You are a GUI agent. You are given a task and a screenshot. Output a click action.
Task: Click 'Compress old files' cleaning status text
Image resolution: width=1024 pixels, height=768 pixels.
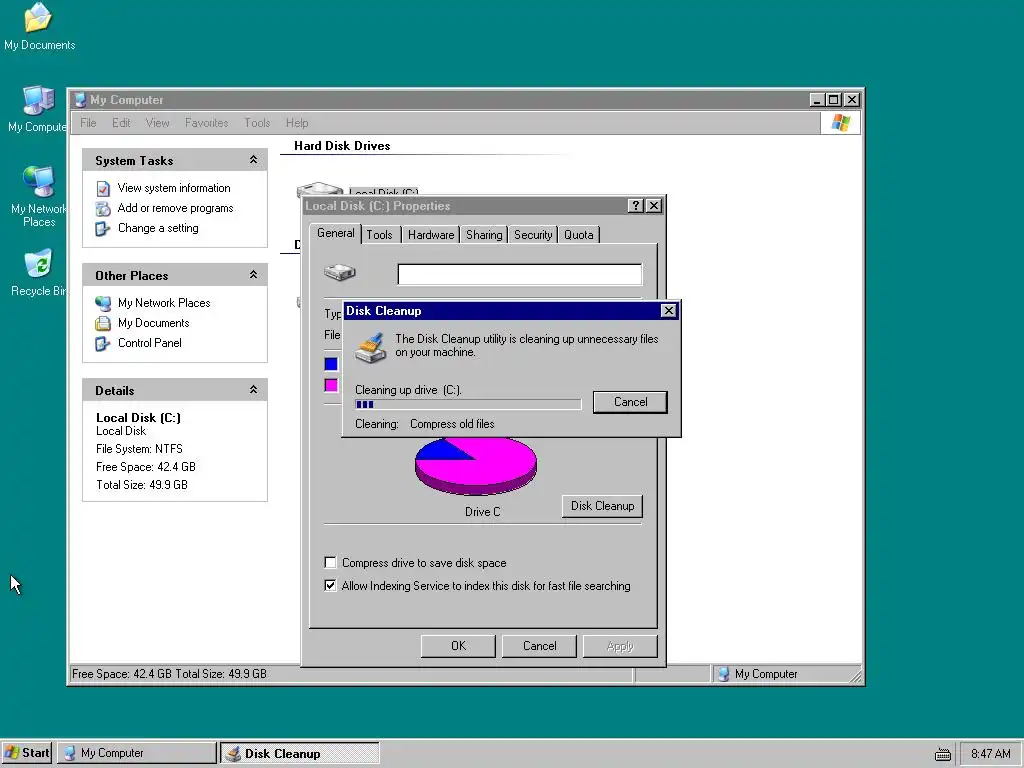(x=452, y=424)
